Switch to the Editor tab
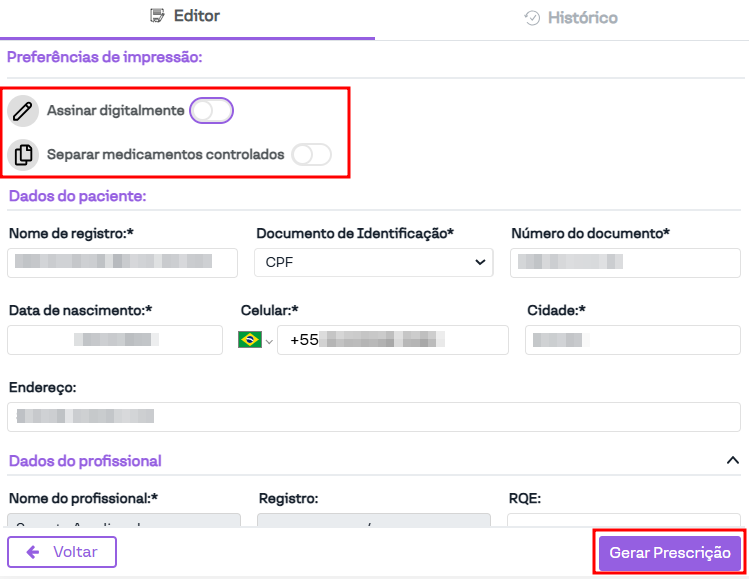 coord(185,17)
